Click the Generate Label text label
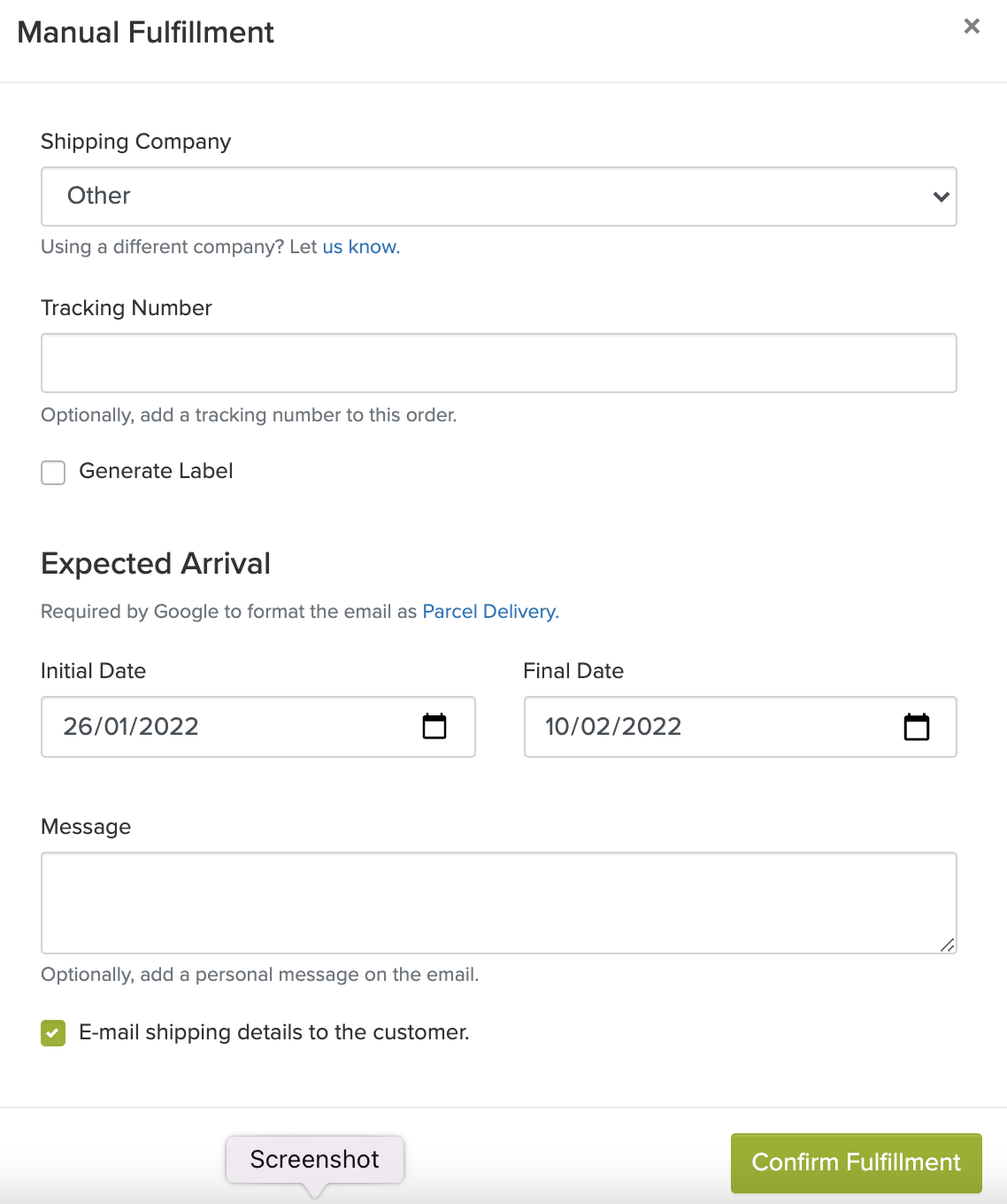1007x1204 pixels. coord(156,471)
